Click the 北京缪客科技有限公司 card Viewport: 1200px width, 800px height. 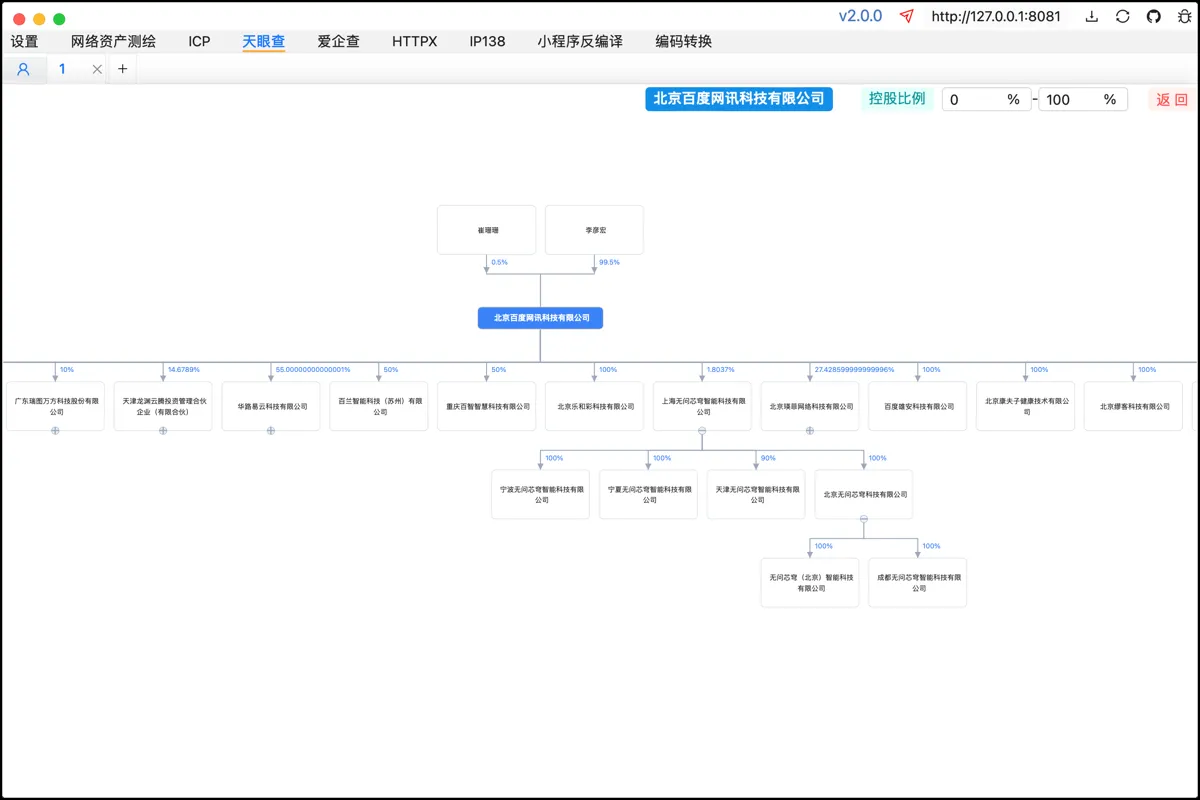(1134, 406)
